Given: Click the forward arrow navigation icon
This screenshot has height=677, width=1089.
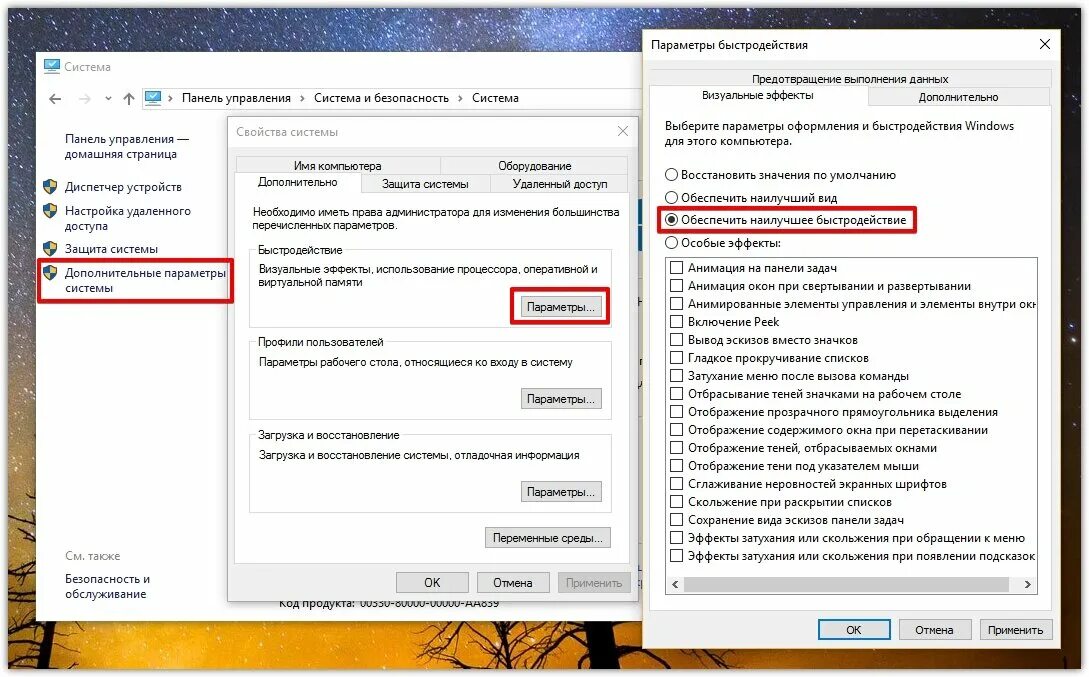Looking at the screenshot, I should [x=85, y=99].
